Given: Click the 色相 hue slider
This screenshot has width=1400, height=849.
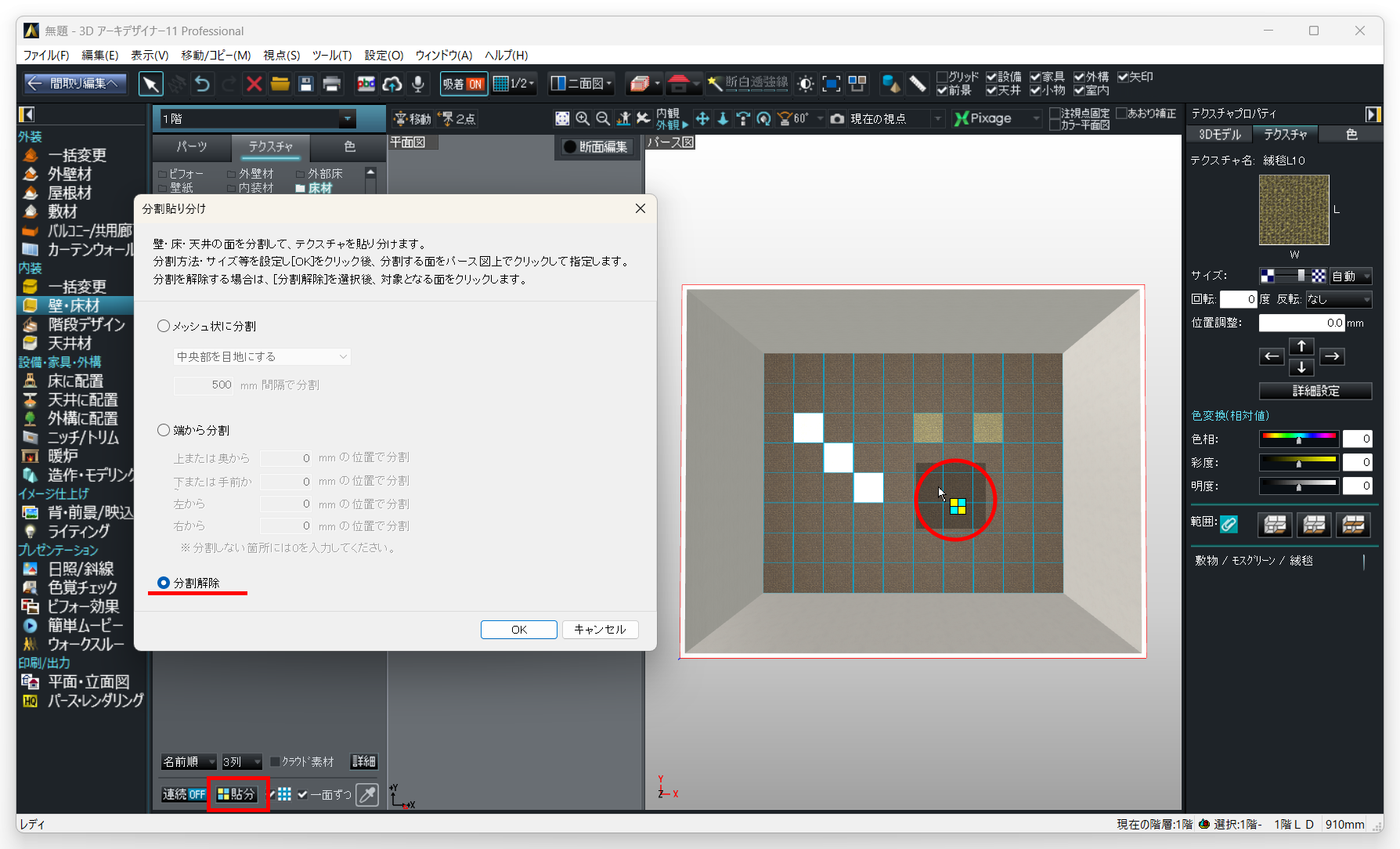Looking at the screenshot, I should pos(1298,439).
